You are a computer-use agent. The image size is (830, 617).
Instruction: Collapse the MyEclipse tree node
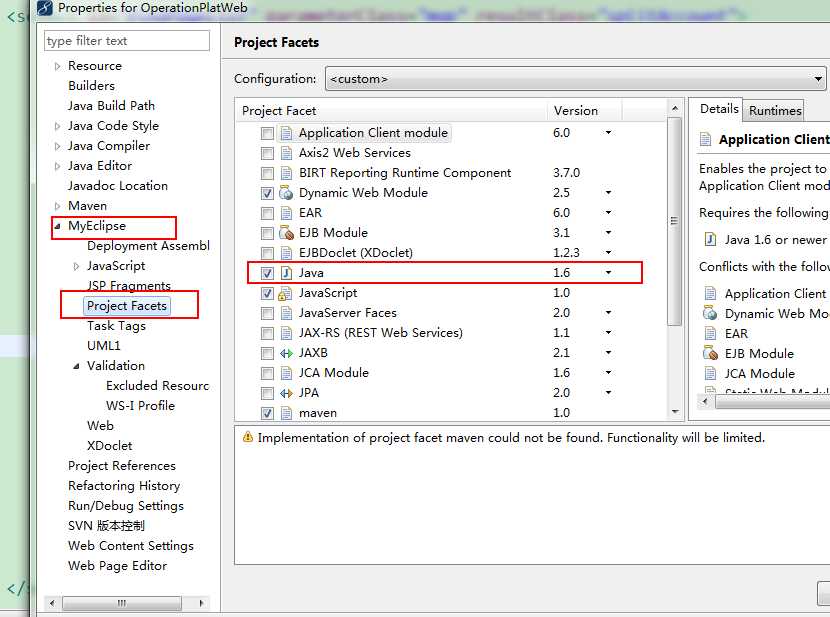[x=57, y=226]
